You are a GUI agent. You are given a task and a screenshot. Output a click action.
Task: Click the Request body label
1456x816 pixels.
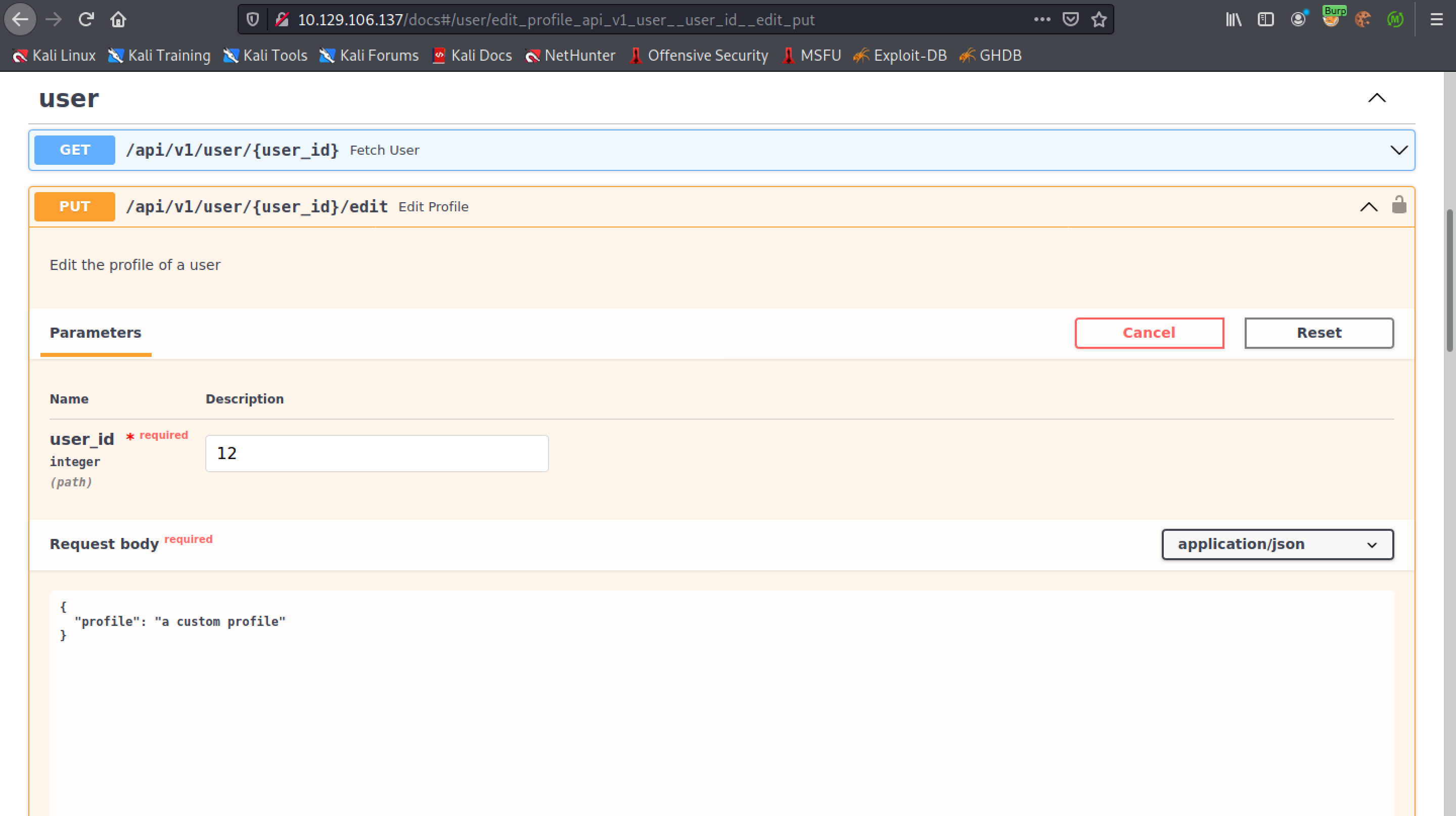pos(104,544)
